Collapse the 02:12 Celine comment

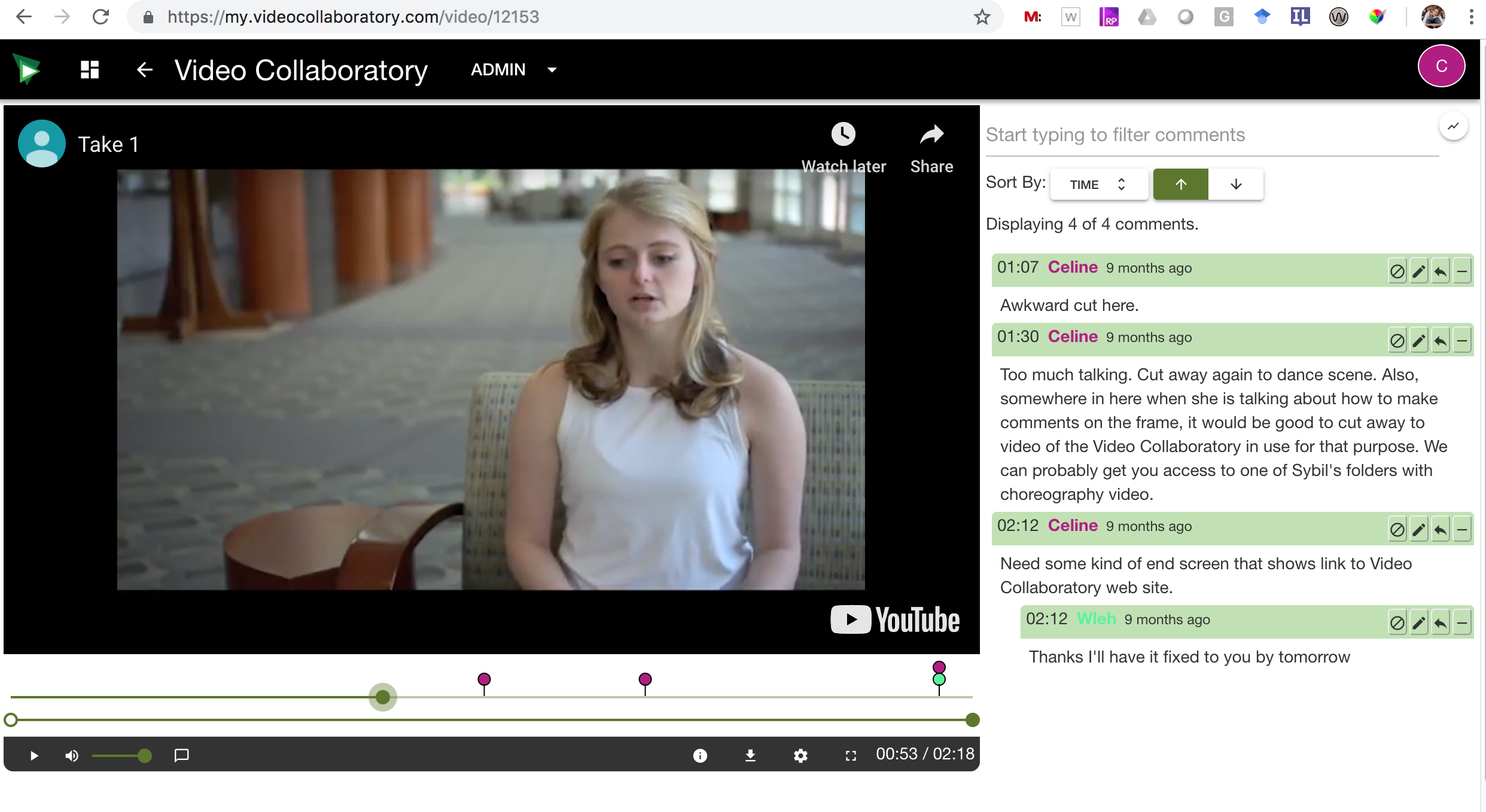1462,530
